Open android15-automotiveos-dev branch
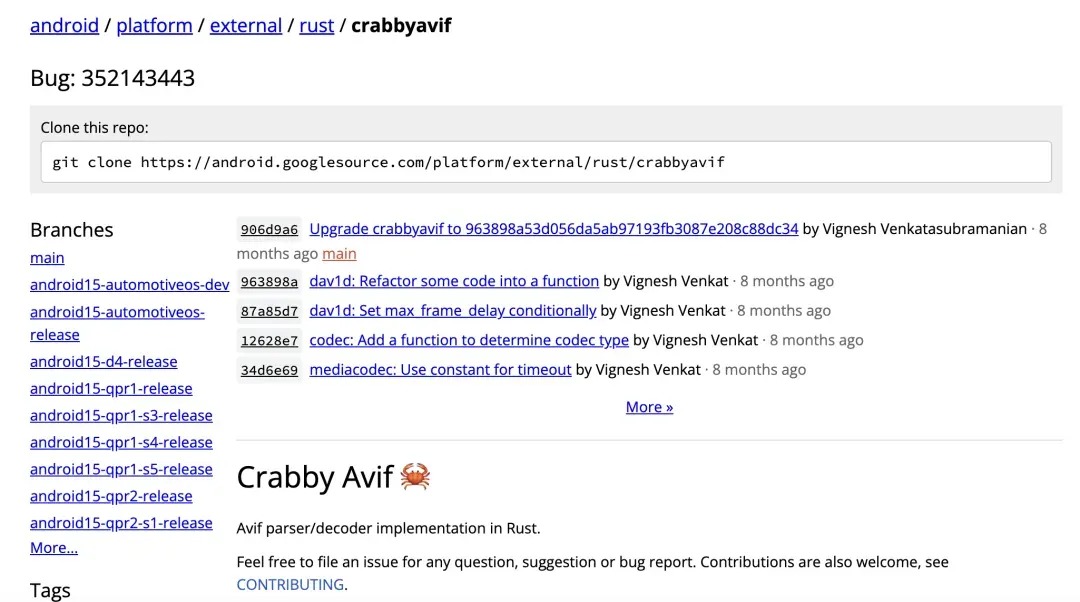Screen dimensions: 1080x602 pos(129,285)
